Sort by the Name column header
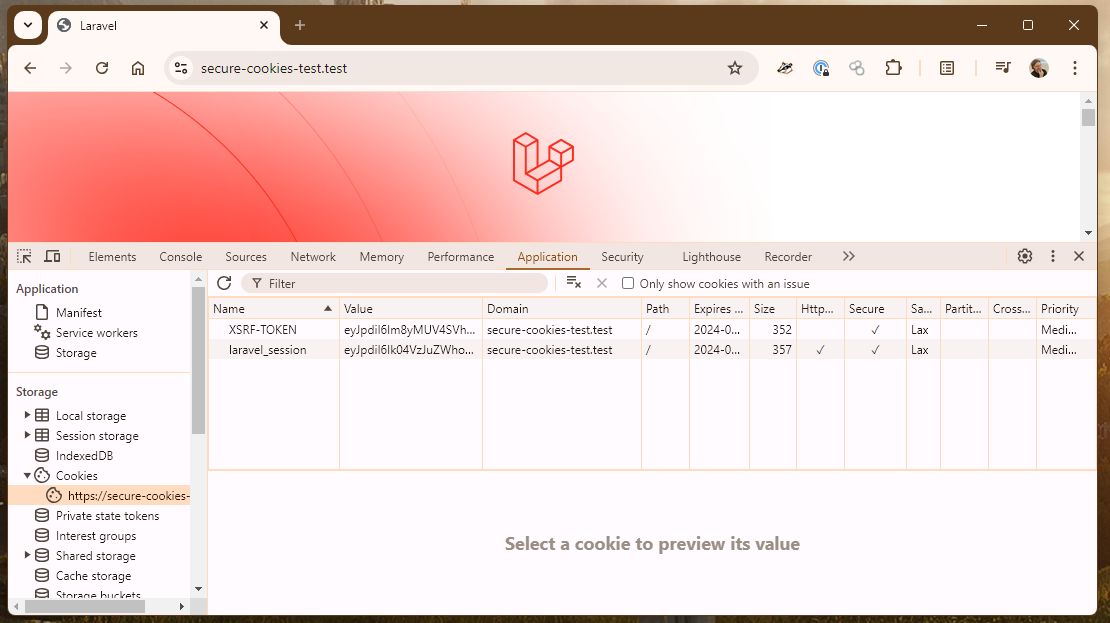 pos(273,309)
